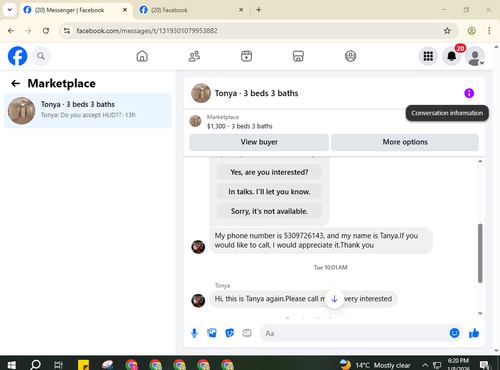The width and height of the screenshot is (500, 370).
Task: Click the chat scrollbar thumb
Action: 480,253
